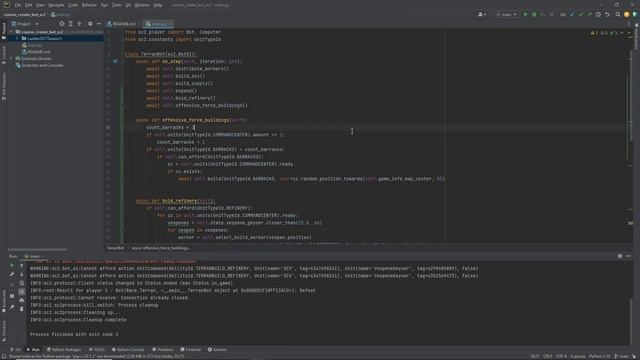Open the Code menu
This screenshot has width=640, height=360.
pyautogui.click(x=73, y=5)
